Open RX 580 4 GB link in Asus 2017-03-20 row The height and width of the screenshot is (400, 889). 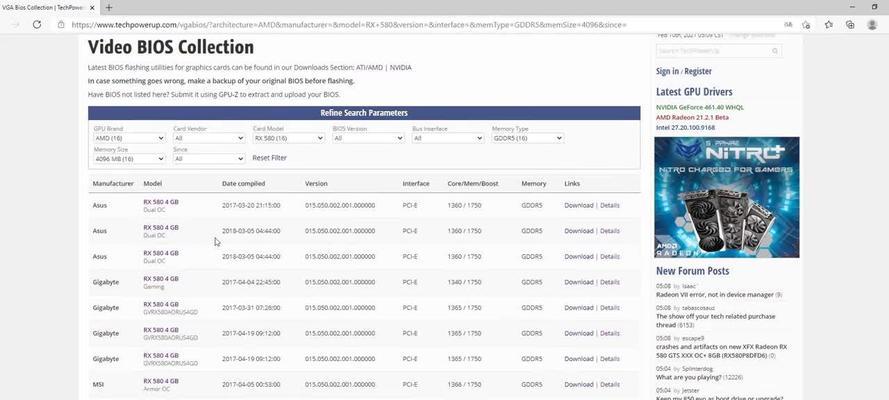pos(161,202)
